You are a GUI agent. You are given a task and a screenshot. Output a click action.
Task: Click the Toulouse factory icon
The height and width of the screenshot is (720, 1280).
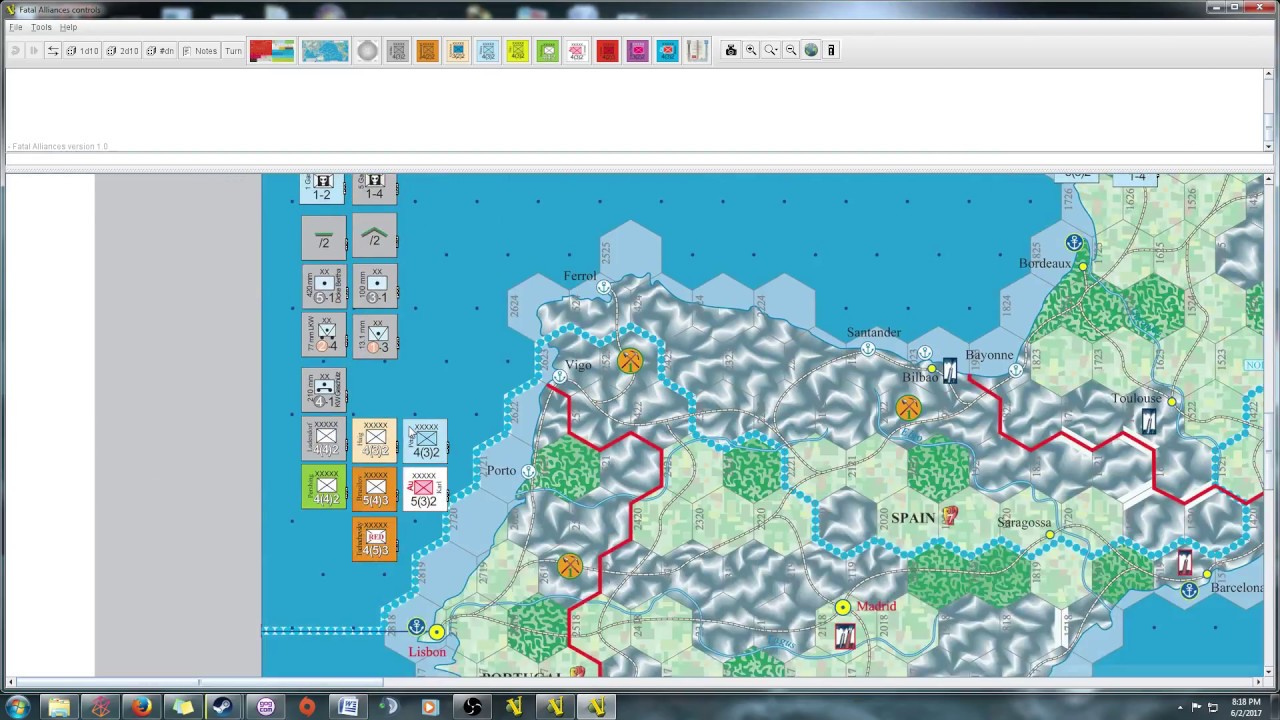[1149, 421]
